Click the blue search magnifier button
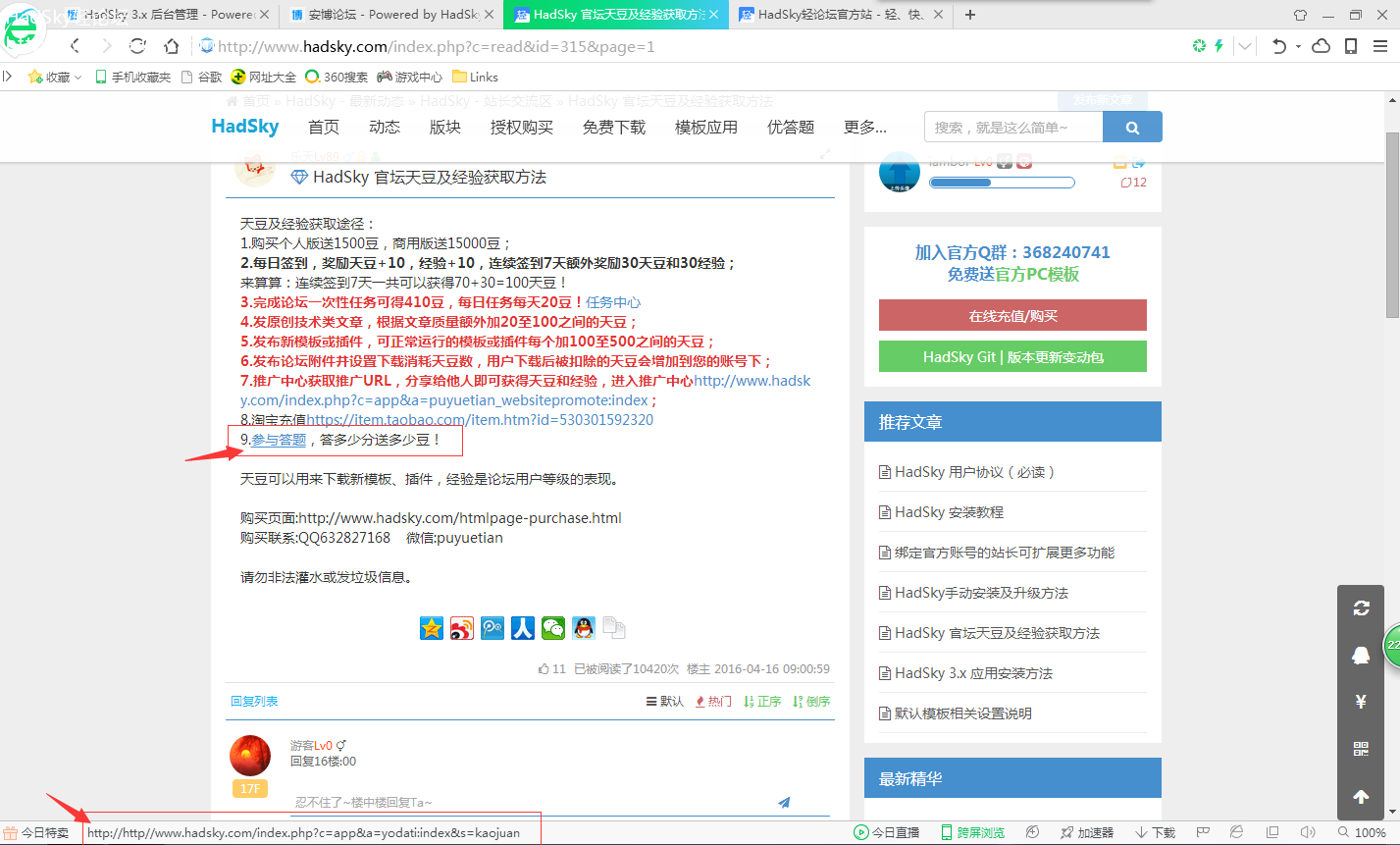This screenshot has width=1400, height=845. 1132,127
